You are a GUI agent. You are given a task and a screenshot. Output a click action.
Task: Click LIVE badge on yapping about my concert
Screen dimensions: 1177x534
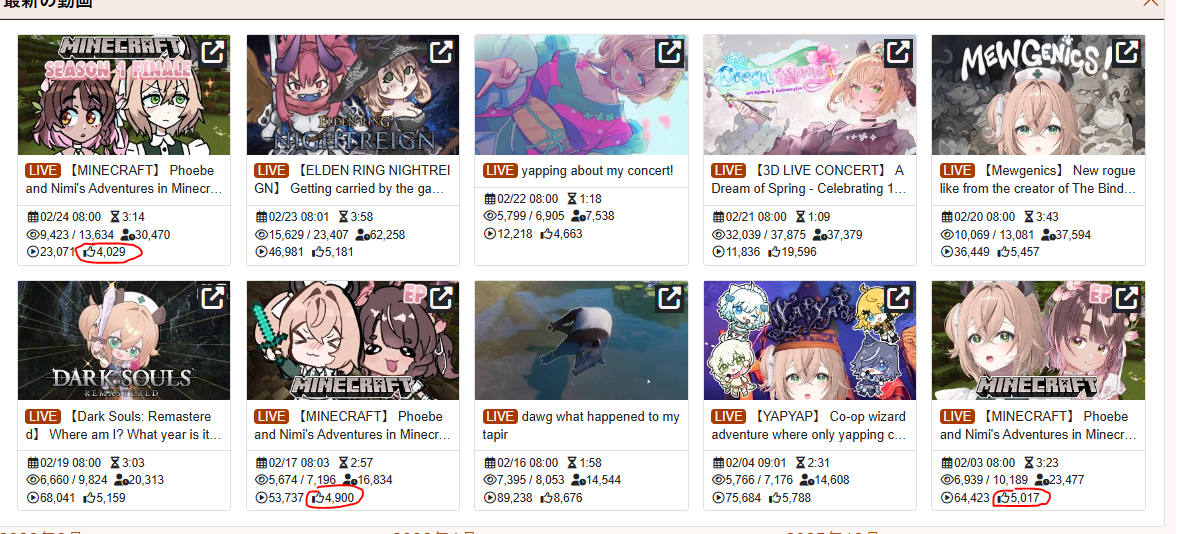coord(500,170)
